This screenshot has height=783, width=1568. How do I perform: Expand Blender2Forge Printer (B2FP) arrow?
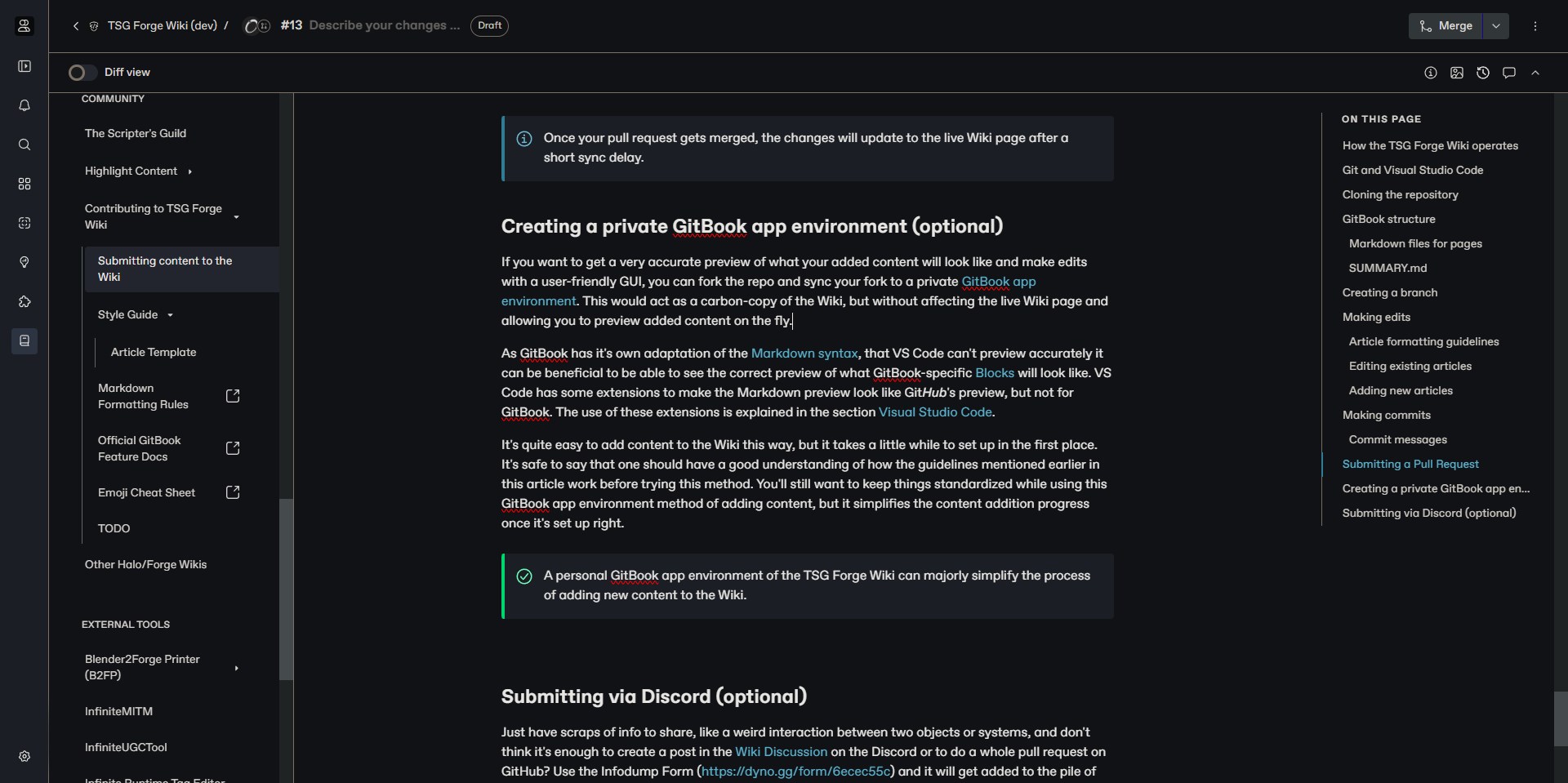click(x=236, y=668)
